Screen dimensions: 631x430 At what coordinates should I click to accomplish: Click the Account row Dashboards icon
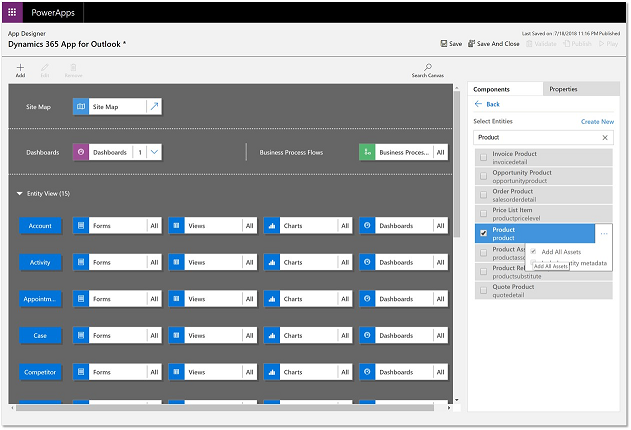[x=367, y=226]
